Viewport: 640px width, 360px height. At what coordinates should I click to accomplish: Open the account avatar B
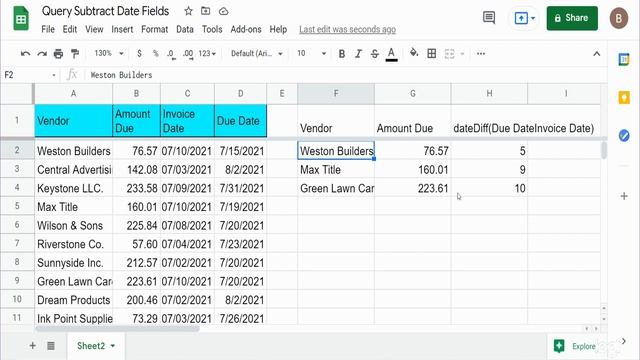coord(619,18)
